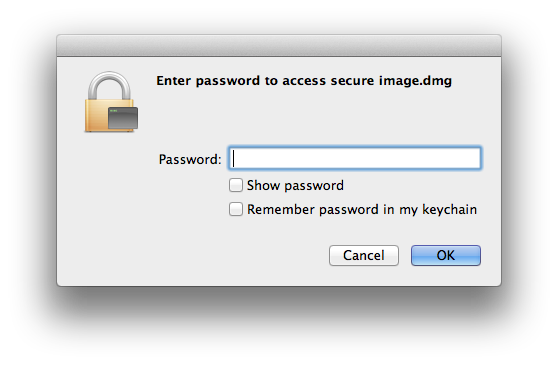This screenshot has width=558, height=365.
Task: Tick Remember password in my keychain checkbox
Action: 236,209
